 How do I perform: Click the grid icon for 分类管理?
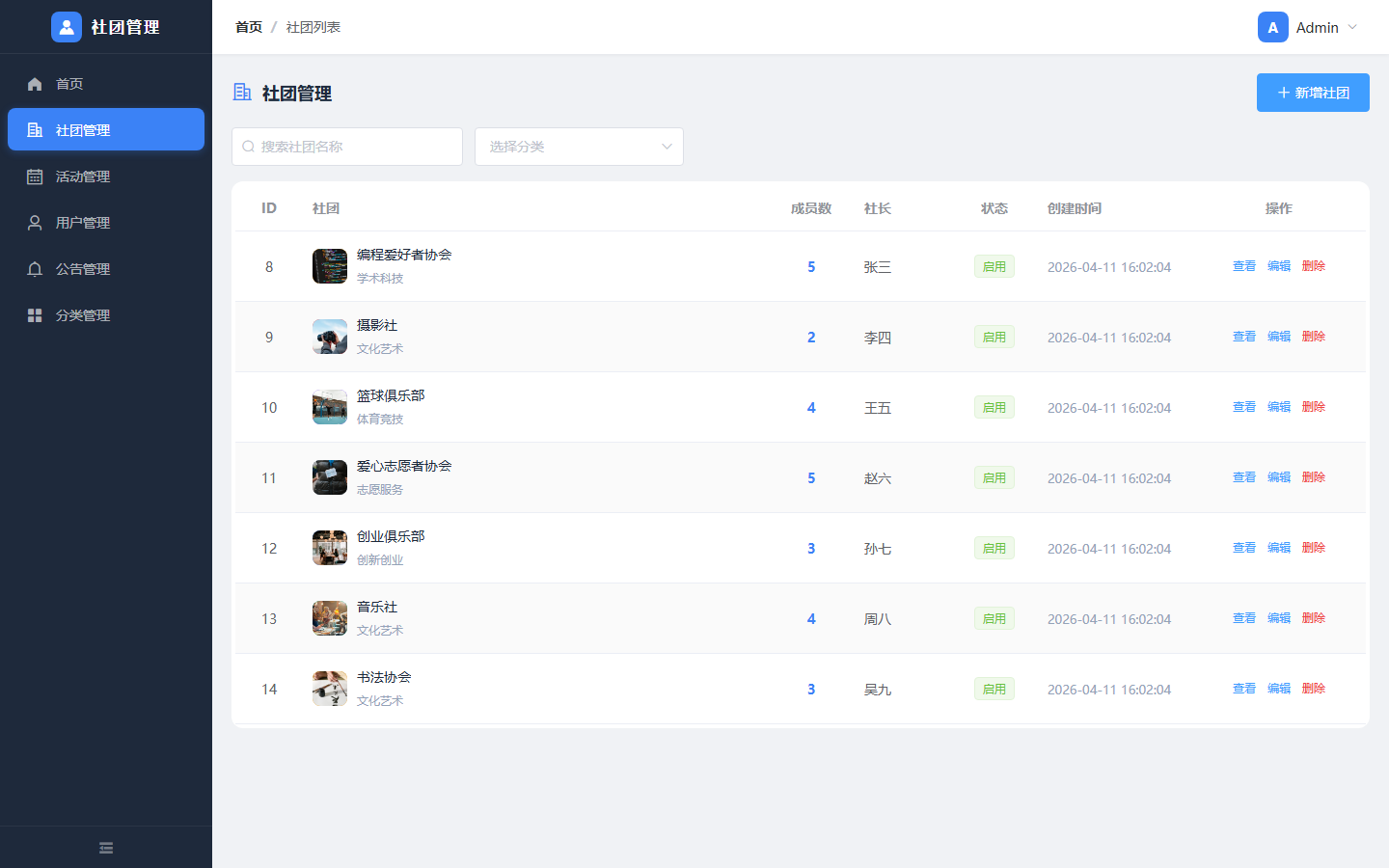pyautogui.click(x=35, y=315)
